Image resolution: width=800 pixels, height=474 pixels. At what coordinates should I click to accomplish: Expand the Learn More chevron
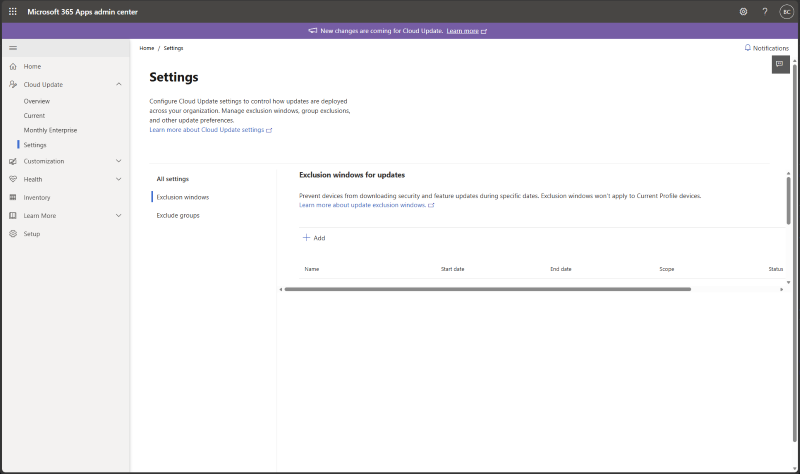coord(119,215)
